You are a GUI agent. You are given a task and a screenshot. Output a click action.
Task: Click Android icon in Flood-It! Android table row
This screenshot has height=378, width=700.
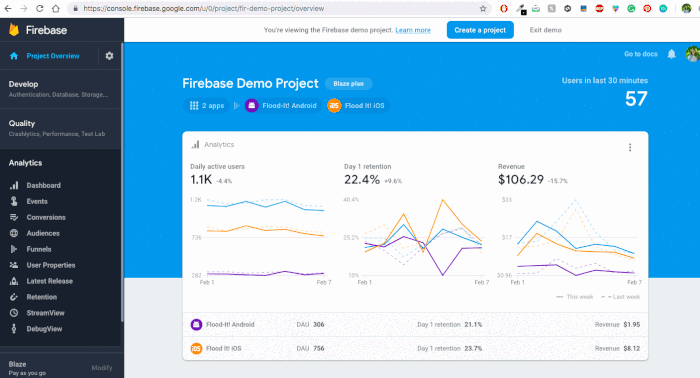196,324
